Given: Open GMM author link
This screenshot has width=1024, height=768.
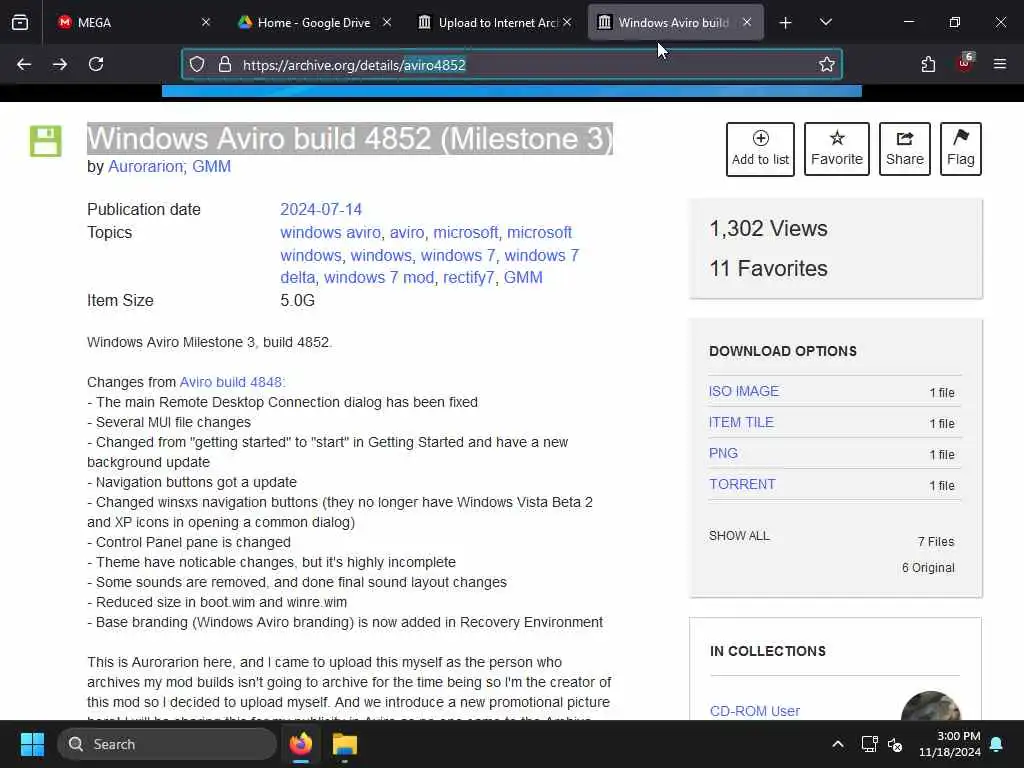Looking at the screenshot, I should click(212, 167).
